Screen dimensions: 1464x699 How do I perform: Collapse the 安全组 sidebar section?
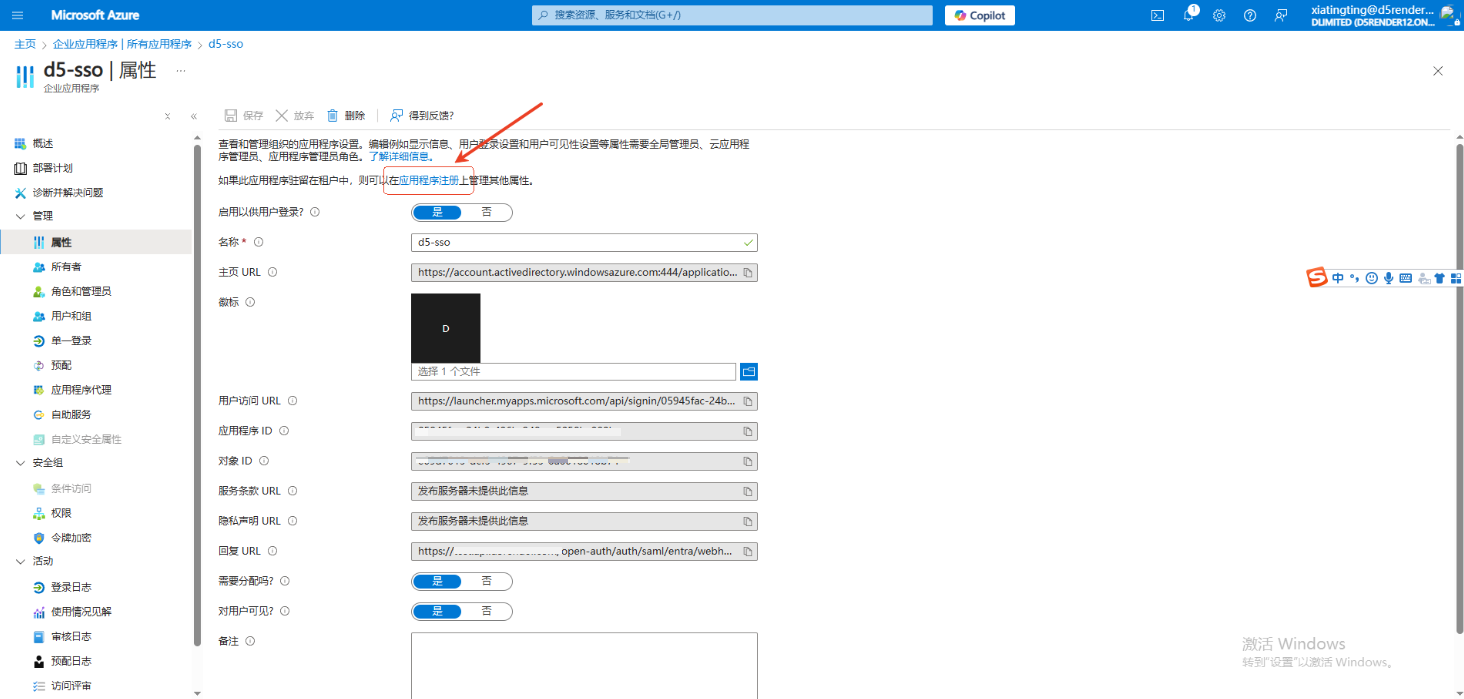[x=21, y=463]
